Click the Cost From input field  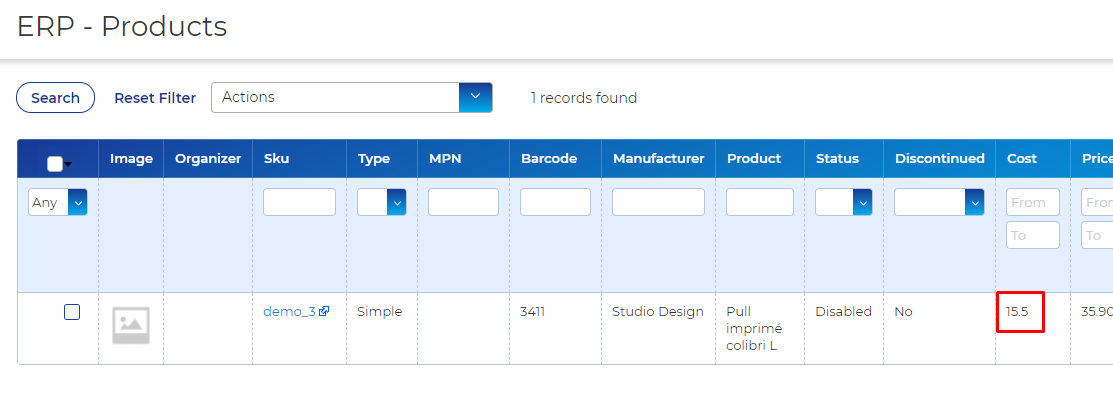coord(1032,202)
